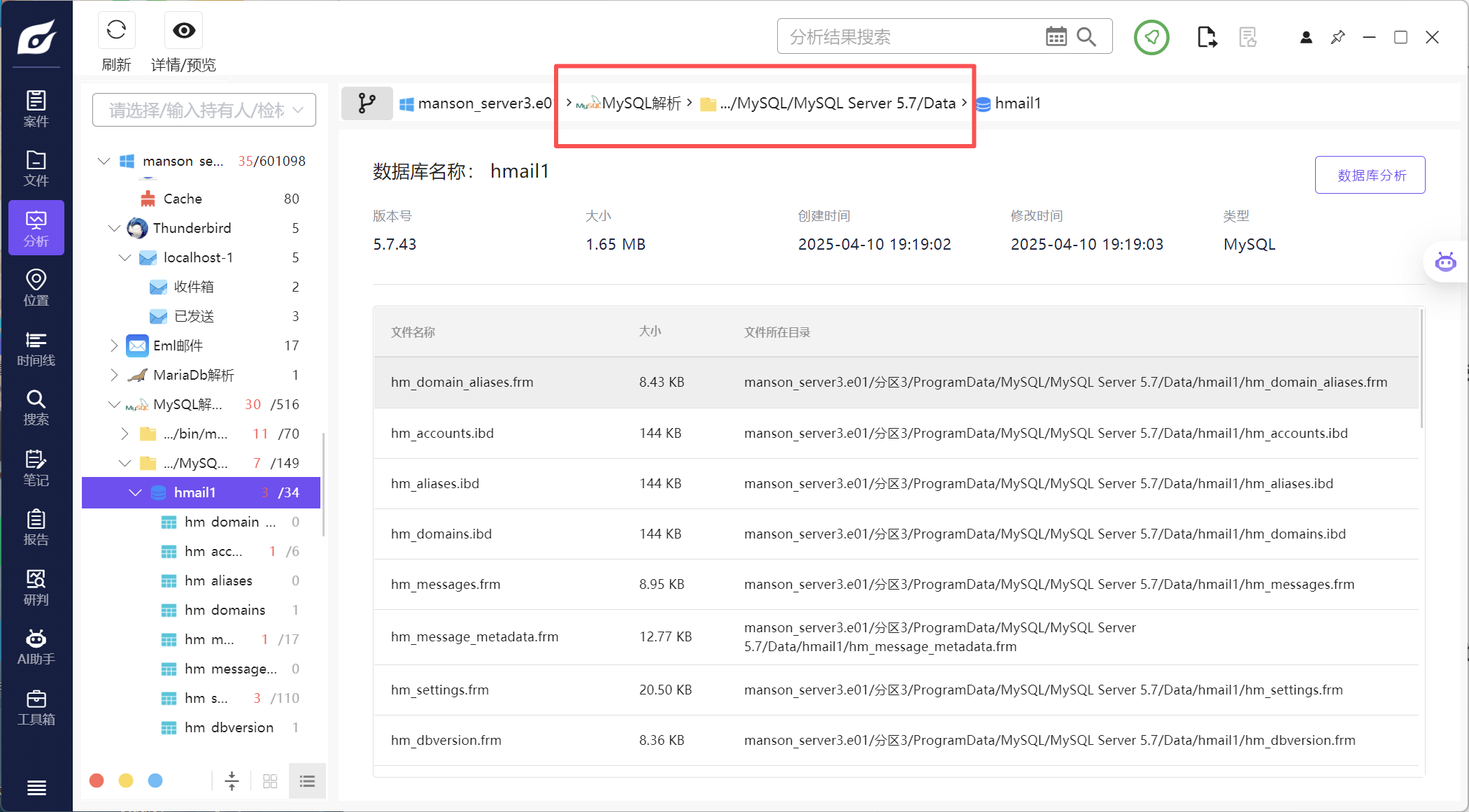Open the calendar date filter icon
Screen dimensions: 1469x812
1056,36
